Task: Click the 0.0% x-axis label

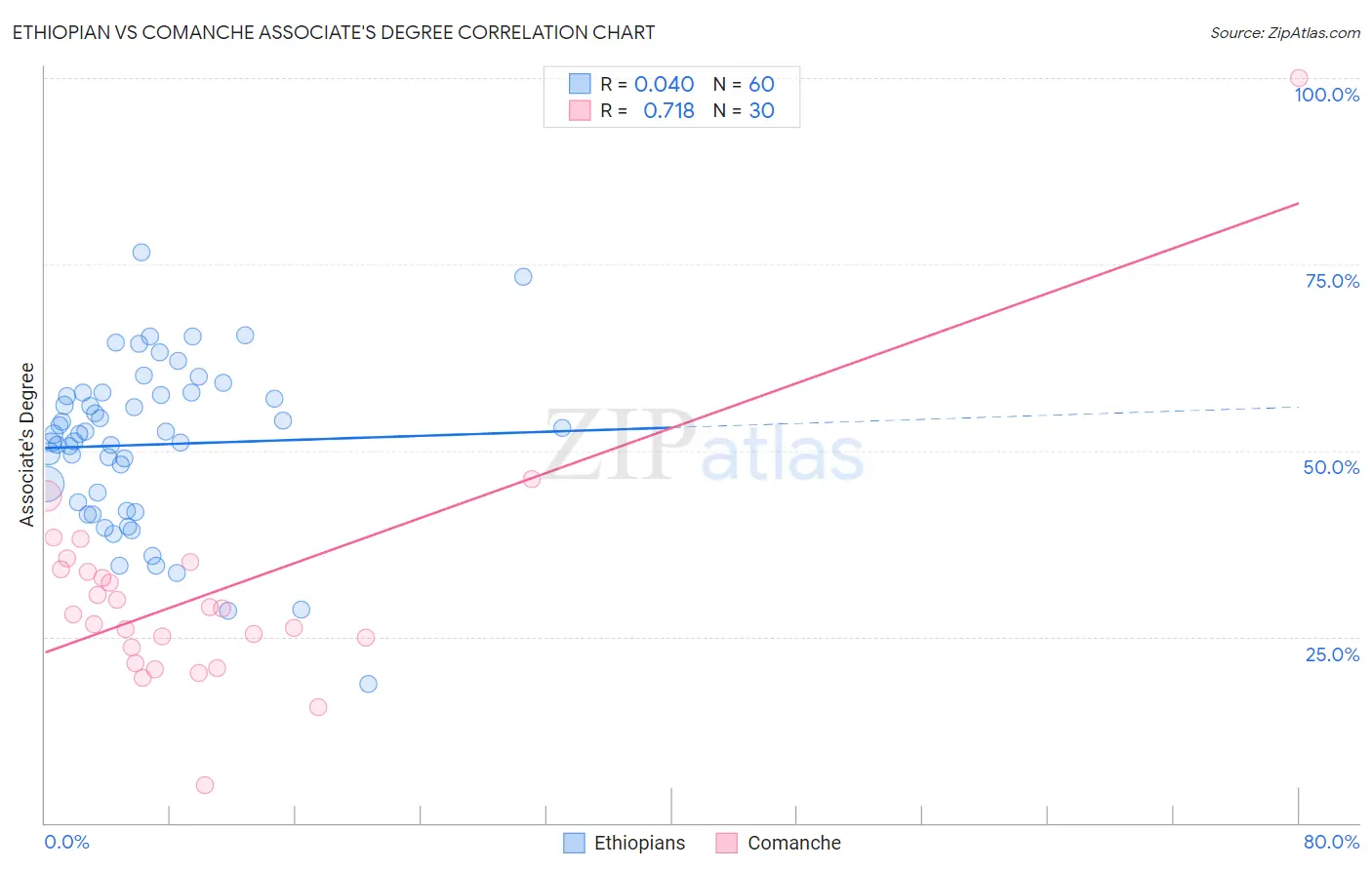Action: point(66,842)
